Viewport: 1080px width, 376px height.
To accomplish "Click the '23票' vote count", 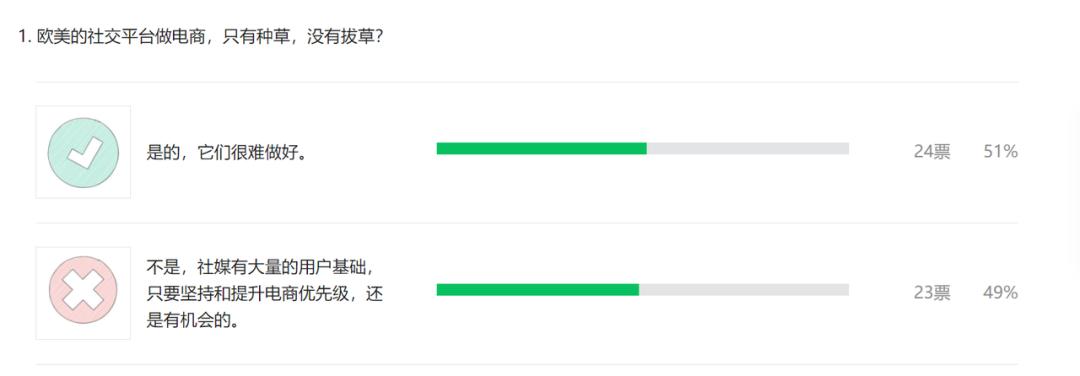I will click(x=932, y=293).
